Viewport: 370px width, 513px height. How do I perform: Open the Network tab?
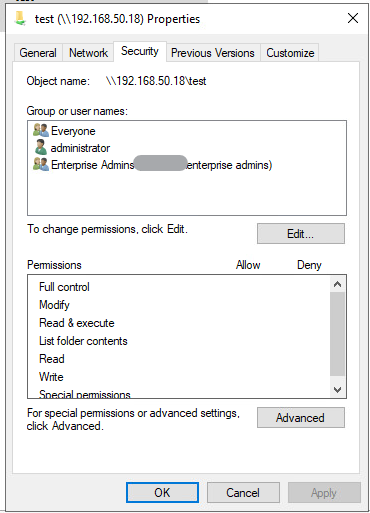[x=88, y=53]
